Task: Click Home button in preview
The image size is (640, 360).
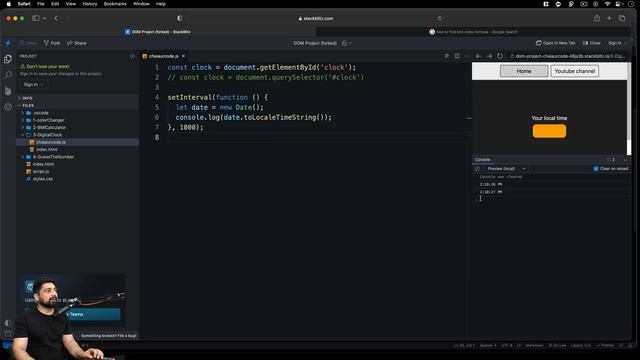Action: tap(524, 71)
